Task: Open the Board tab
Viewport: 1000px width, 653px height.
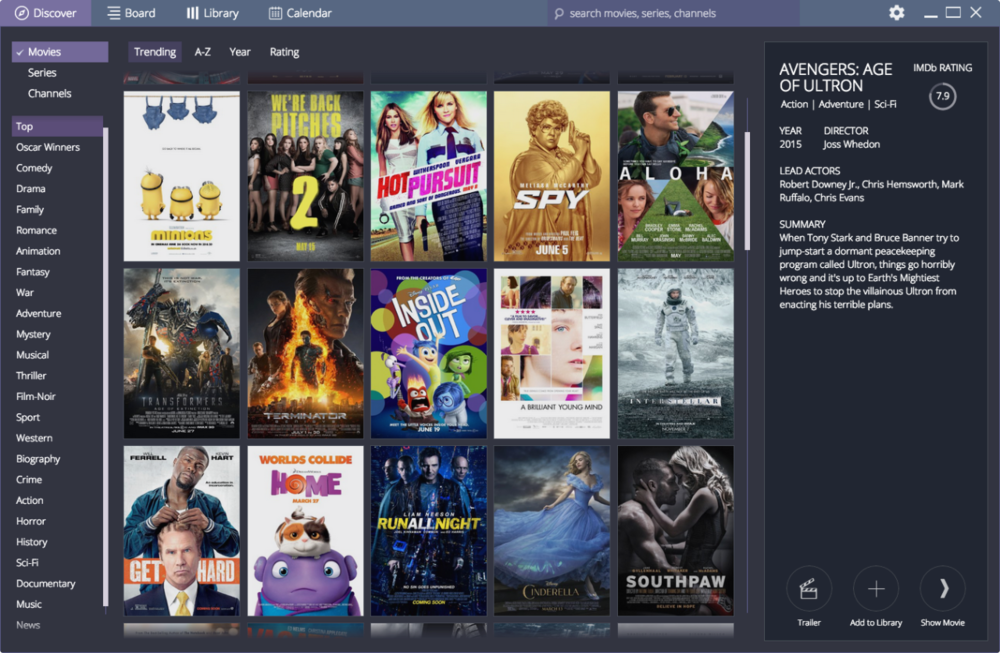Action: [131, 13]
